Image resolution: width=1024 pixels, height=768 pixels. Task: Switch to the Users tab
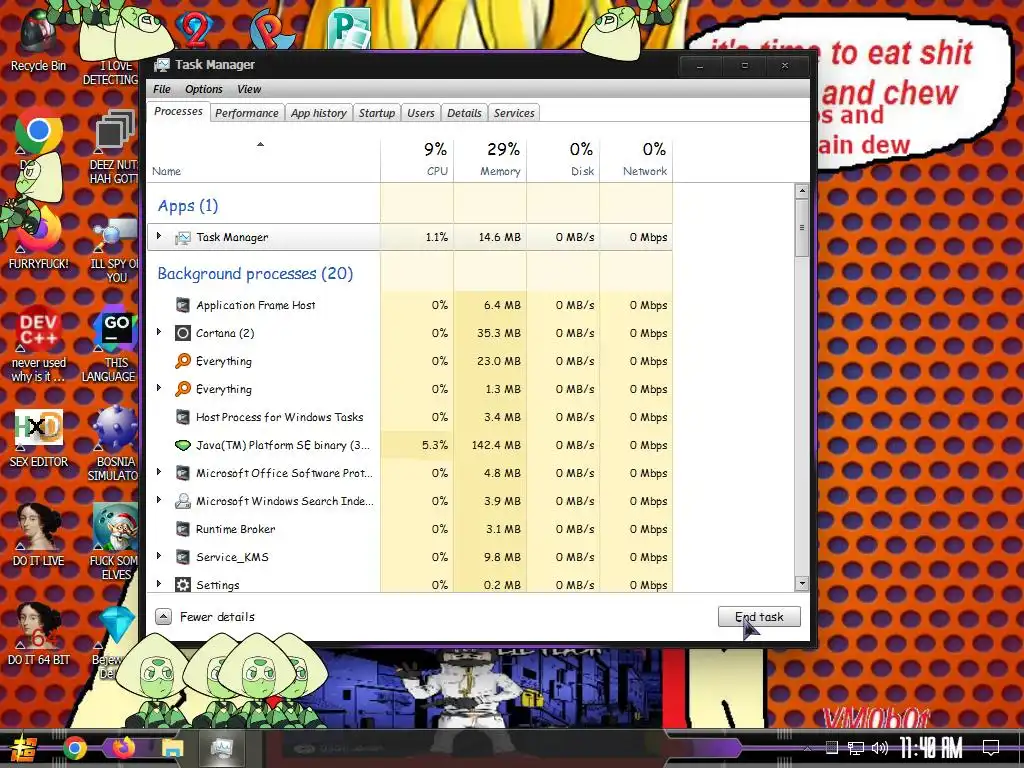(x=421, y=113)
